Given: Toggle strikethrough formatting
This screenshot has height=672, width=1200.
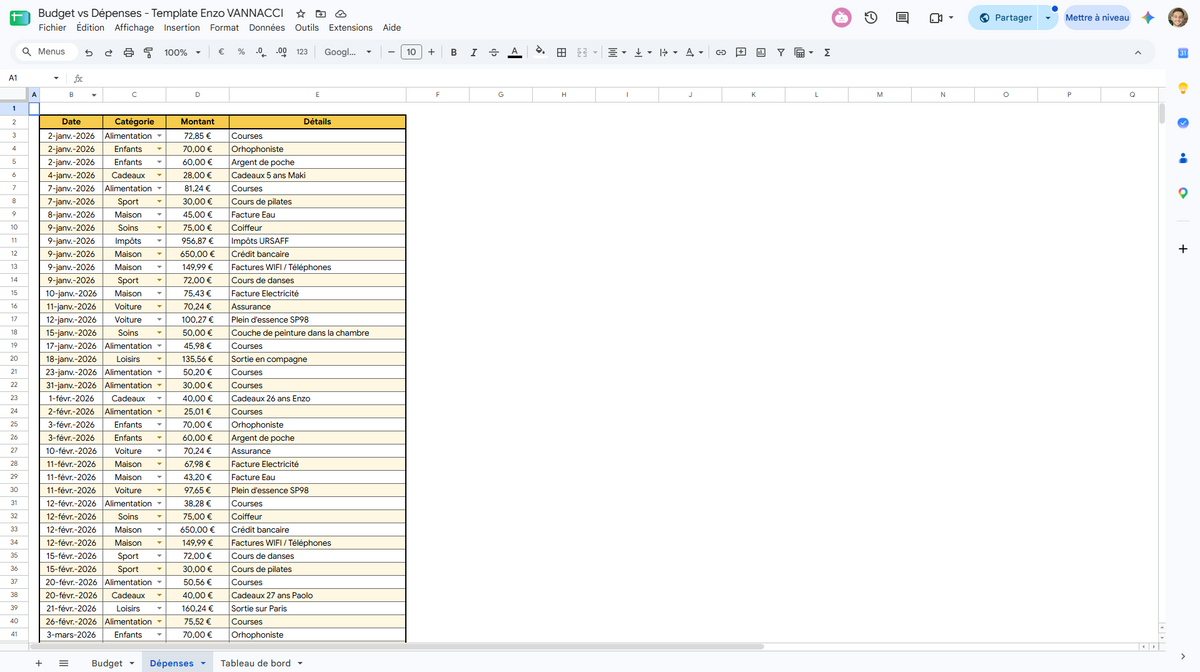Looking at the screenshot, I should (x=494, y=52).
